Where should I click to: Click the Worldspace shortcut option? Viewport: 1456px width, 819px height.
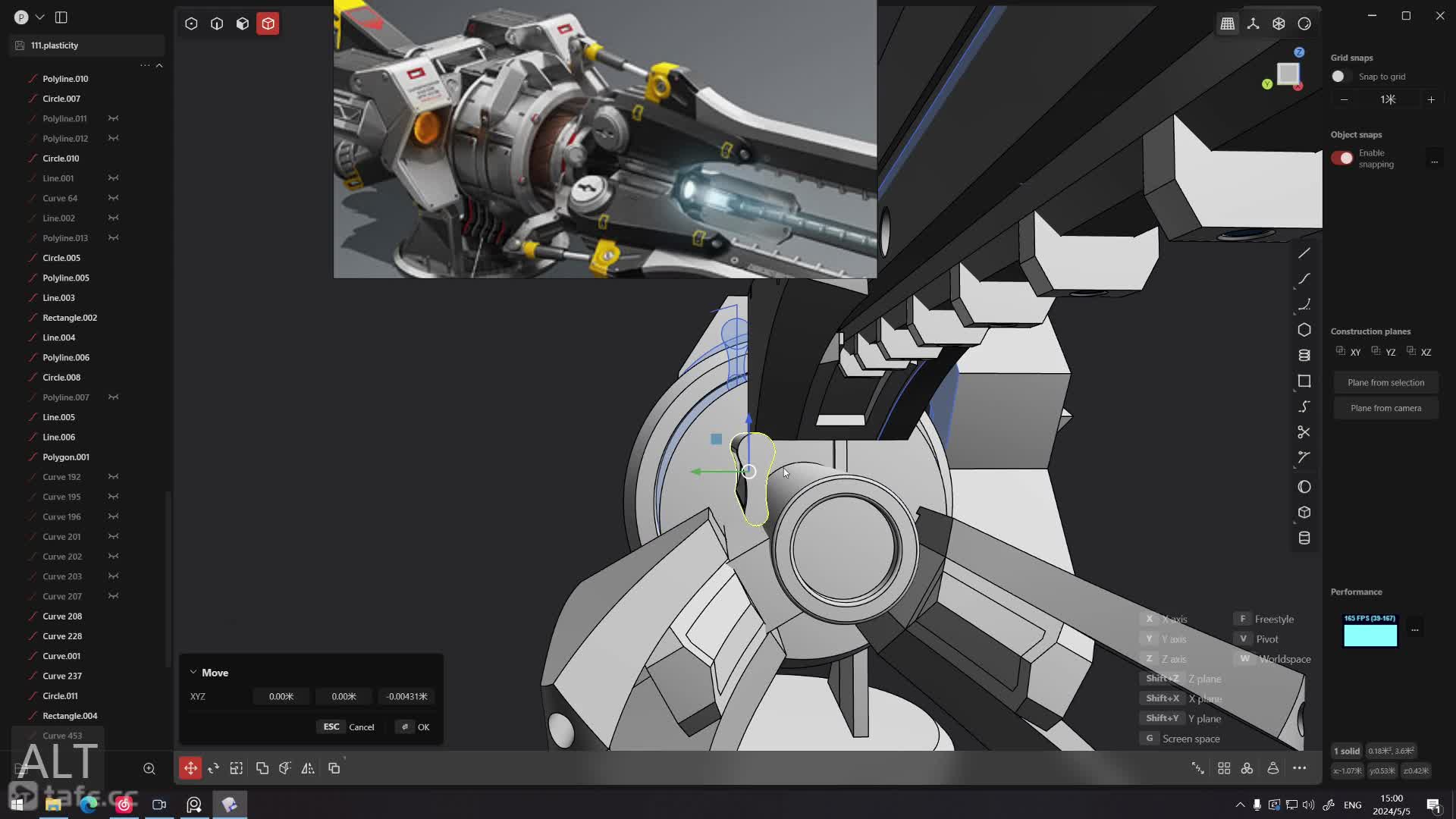(x=1274, y=659)
